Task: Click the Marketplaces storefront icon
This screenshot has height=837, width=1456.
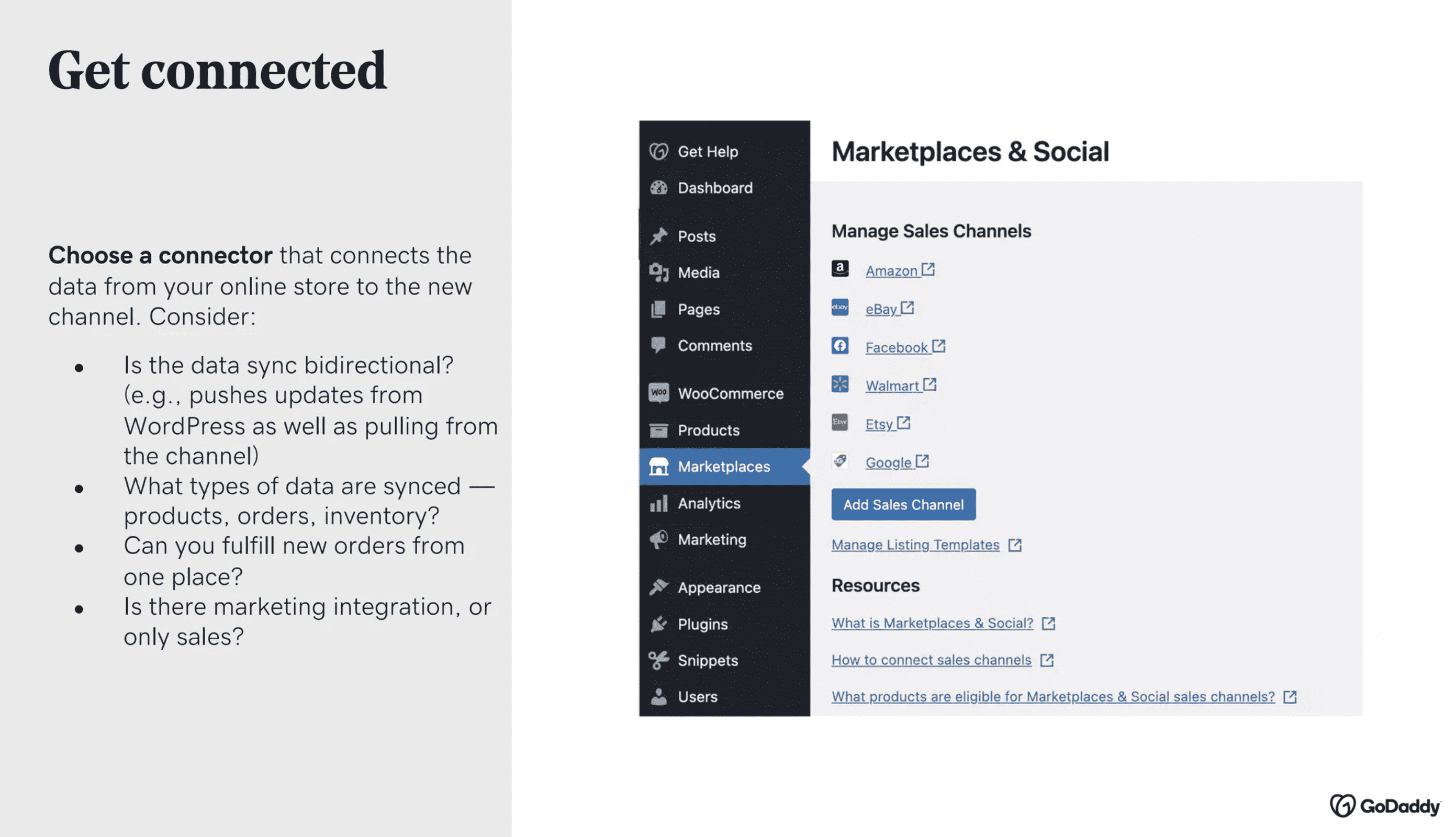Action: (658, 466)
